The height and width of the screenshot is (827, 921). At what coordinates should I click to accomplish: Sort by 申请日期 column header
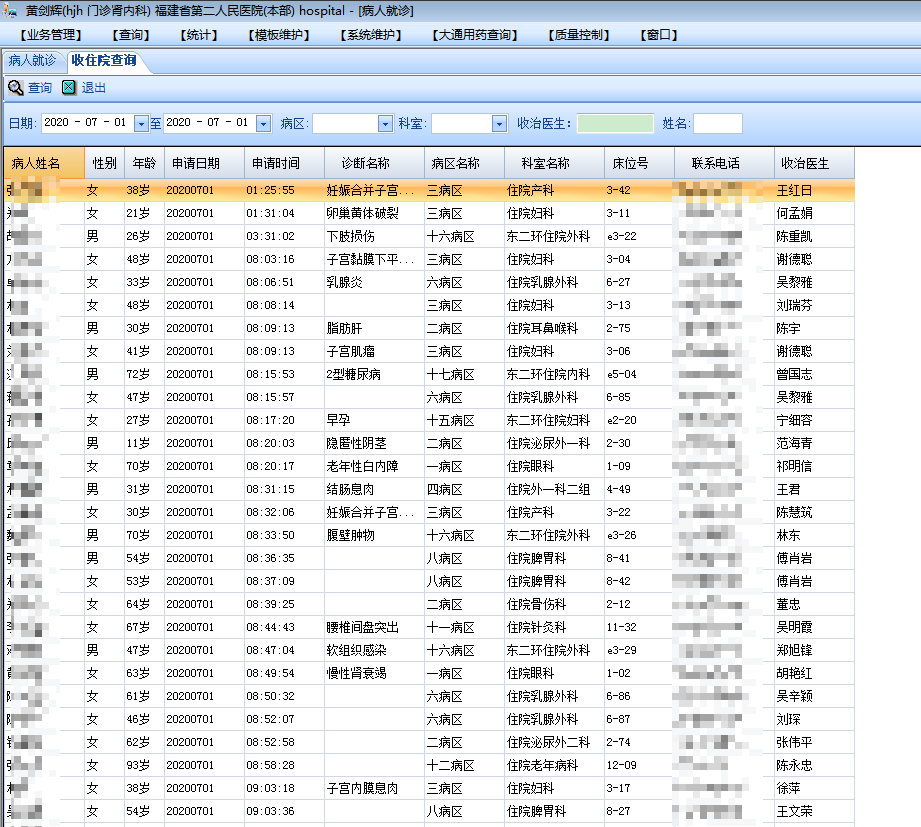tap(204, 163)
